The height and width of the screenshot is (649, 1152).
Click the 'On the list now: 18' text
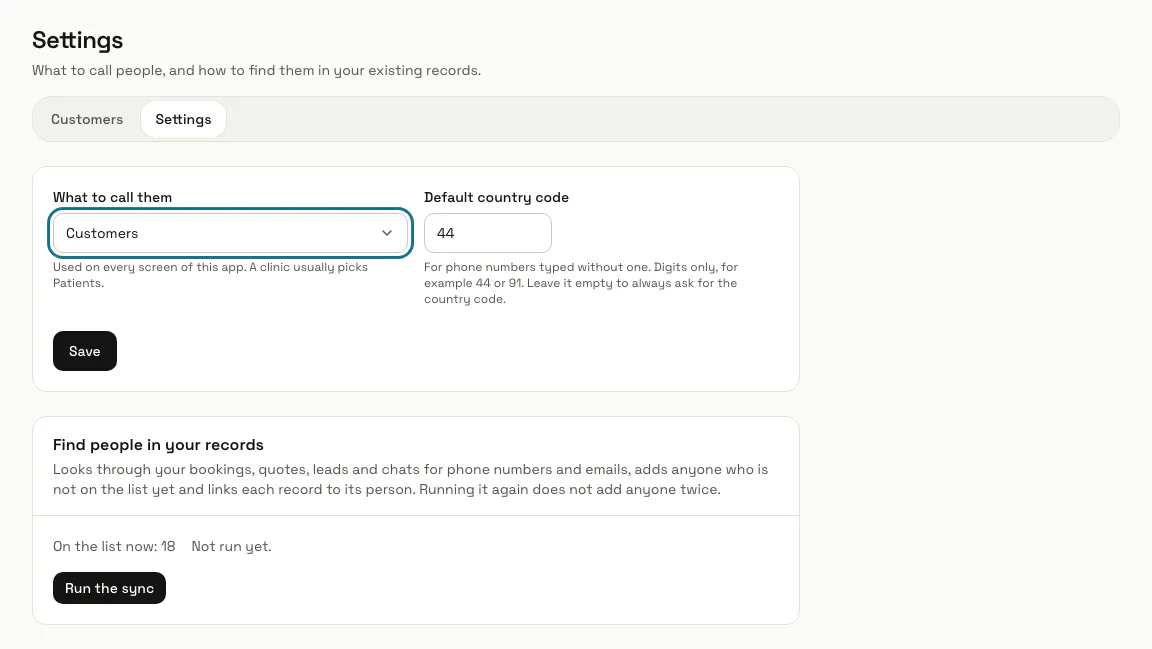[114, 546]
